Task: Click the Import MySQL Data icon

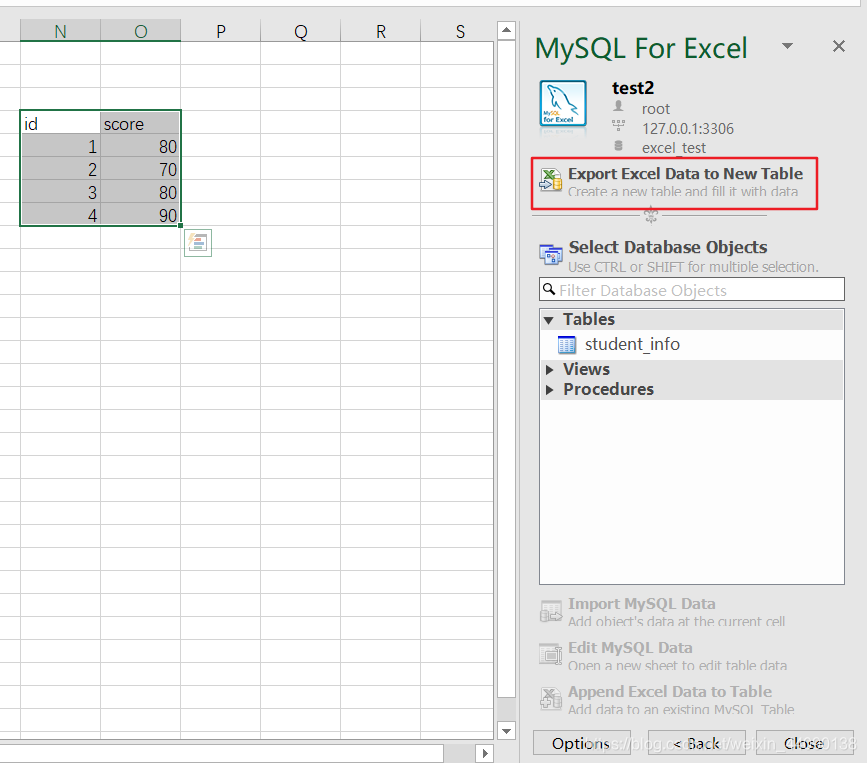Action: pos(551,612)
